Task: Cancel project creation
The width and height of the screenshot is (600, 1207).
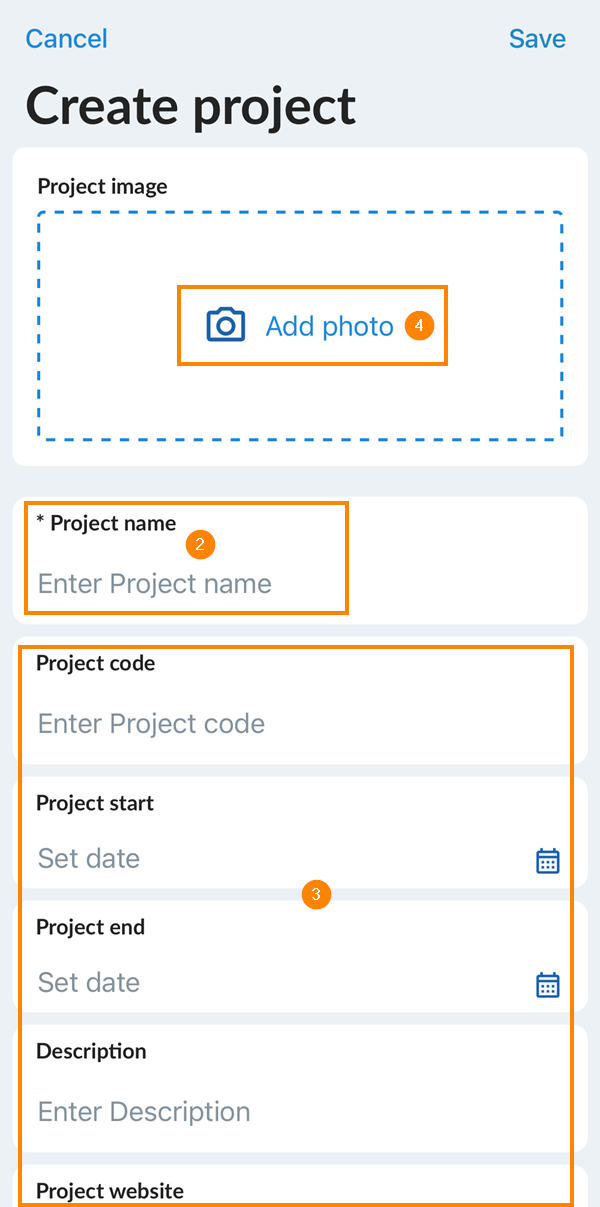Action: point(66,39)
